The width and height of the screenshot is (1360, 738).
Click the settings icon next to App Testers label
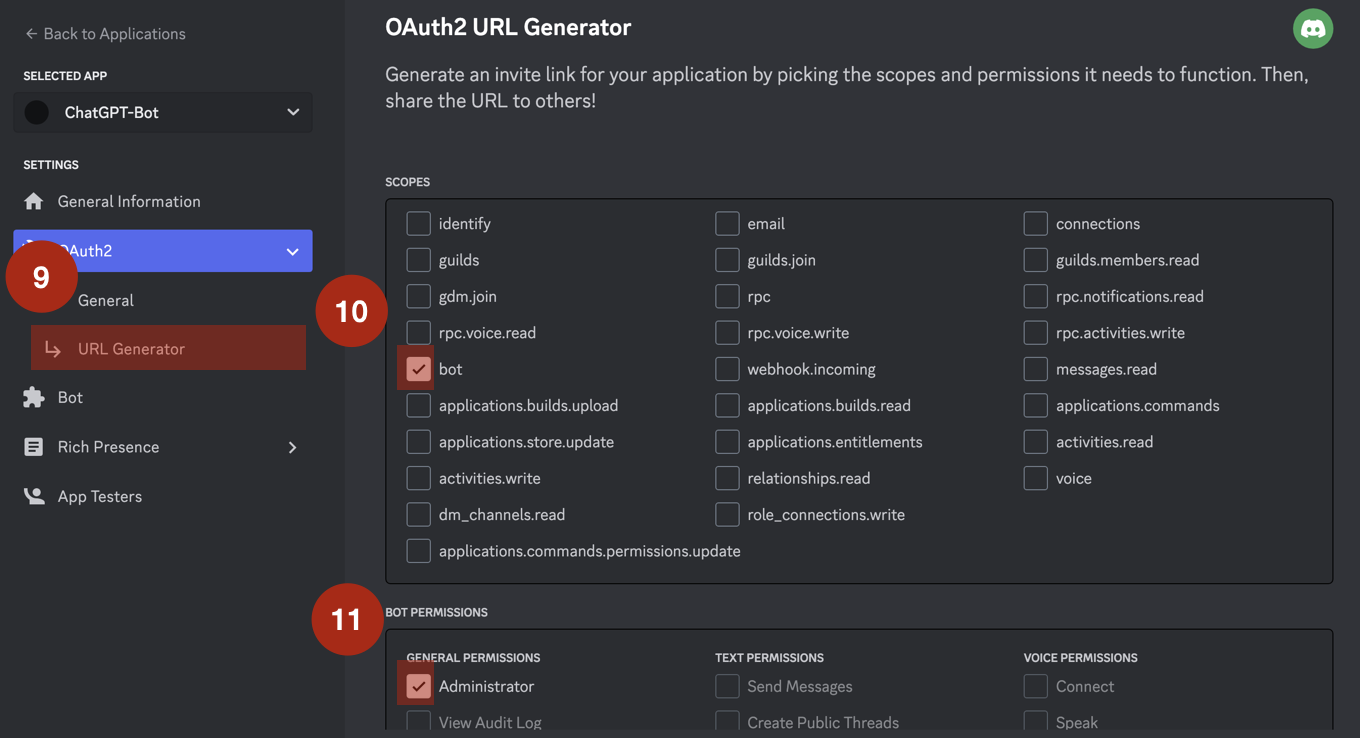click(x=34, y=496)
